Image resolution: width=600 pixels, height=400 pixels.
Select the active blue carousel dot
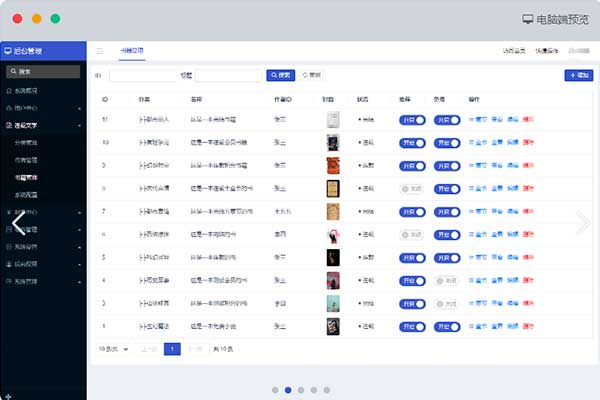coord(288,390)
